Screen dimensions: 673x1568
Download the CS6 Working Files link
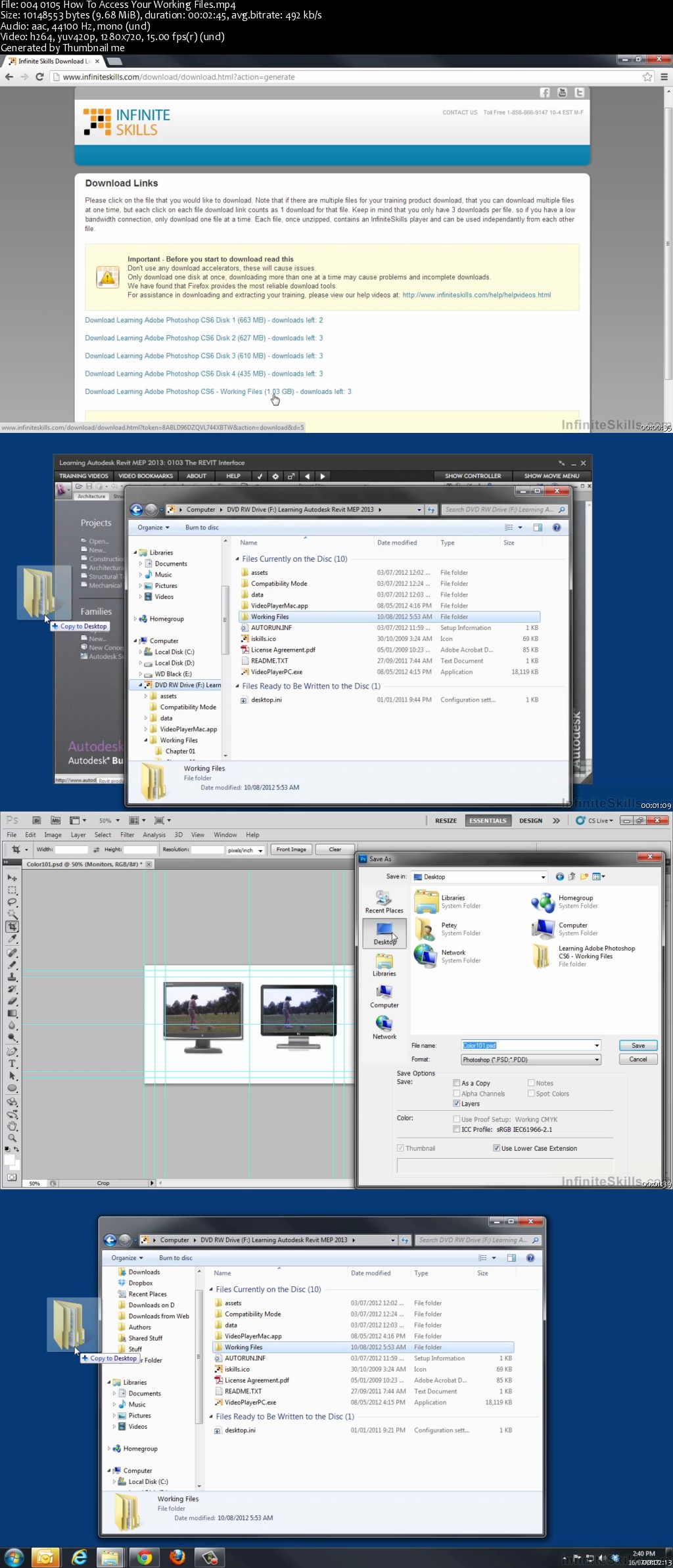pos(218,392)
